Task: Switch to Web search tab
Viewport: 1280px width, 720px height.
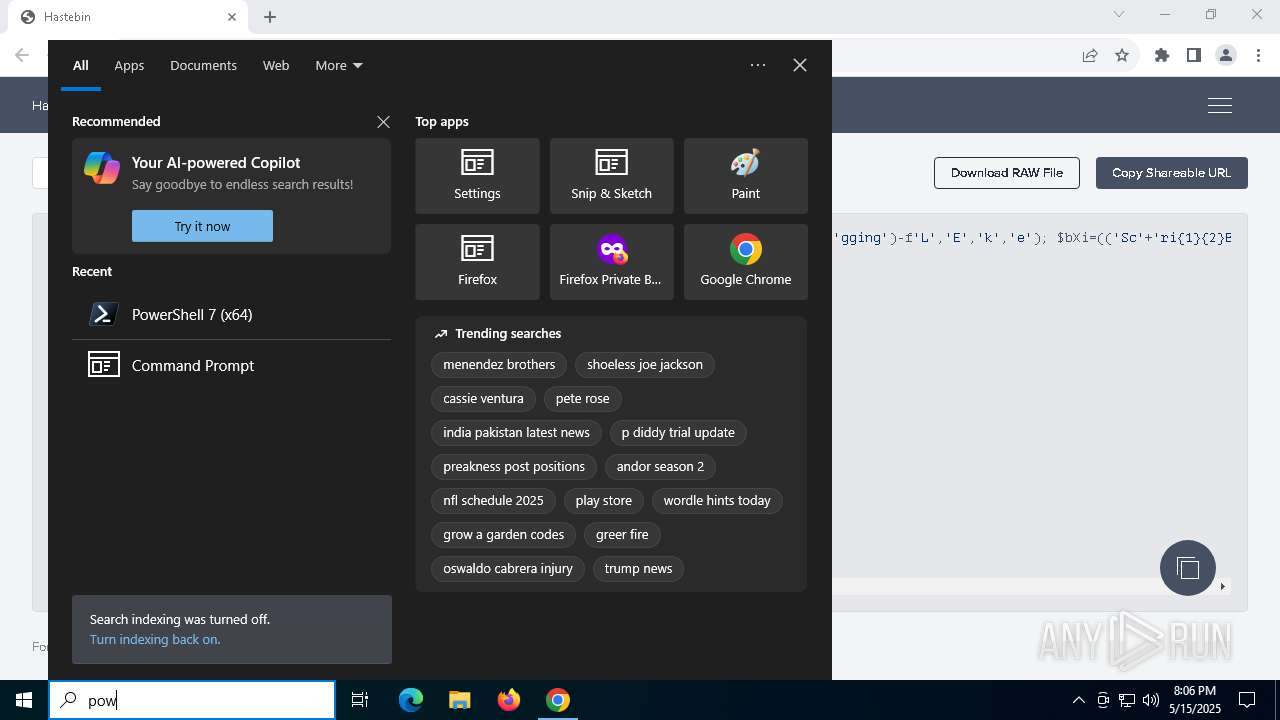Action: click(x=276, y=65)
